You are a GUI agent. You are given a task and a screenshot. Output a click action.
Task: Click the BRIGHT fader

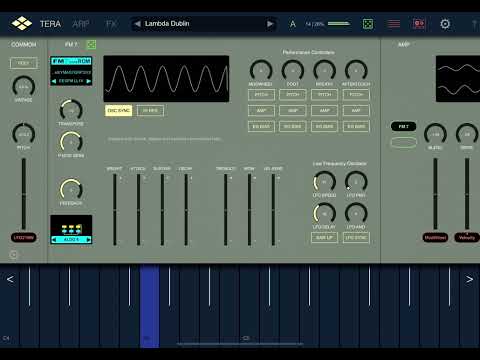(x=115, y=210)
